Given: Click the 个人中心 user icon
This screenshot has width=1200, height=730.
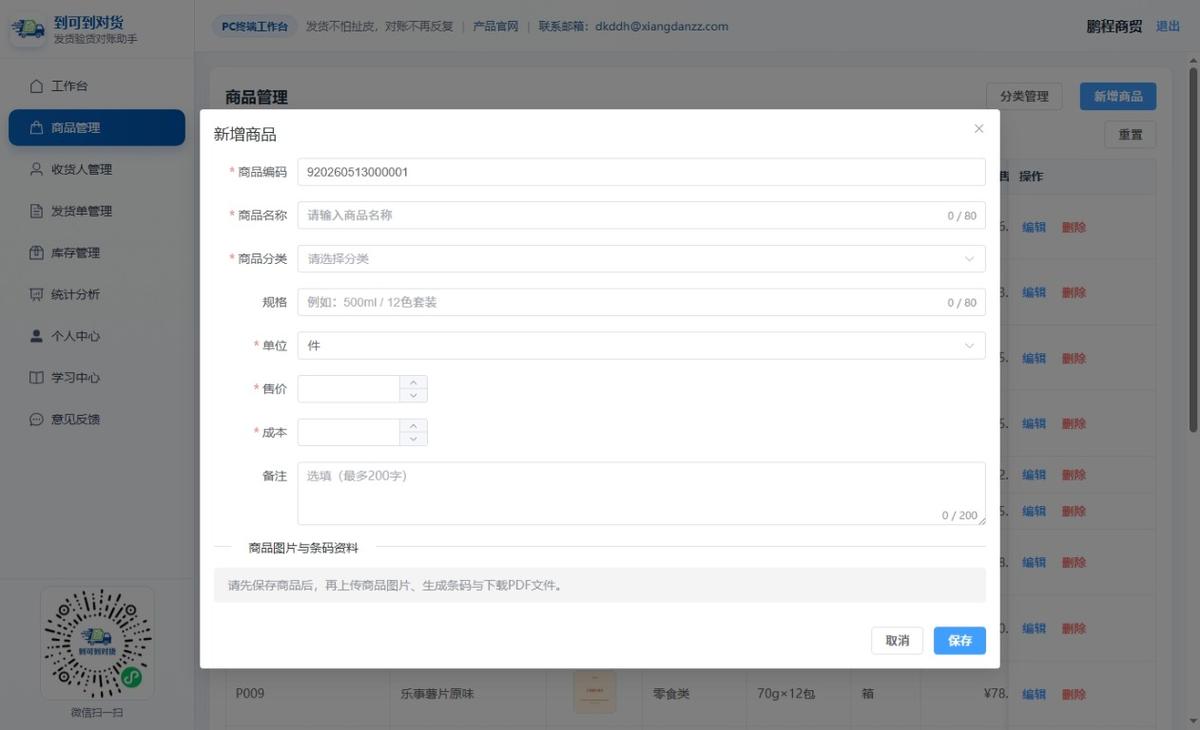Looking at the screenshot, I should 36,336.
